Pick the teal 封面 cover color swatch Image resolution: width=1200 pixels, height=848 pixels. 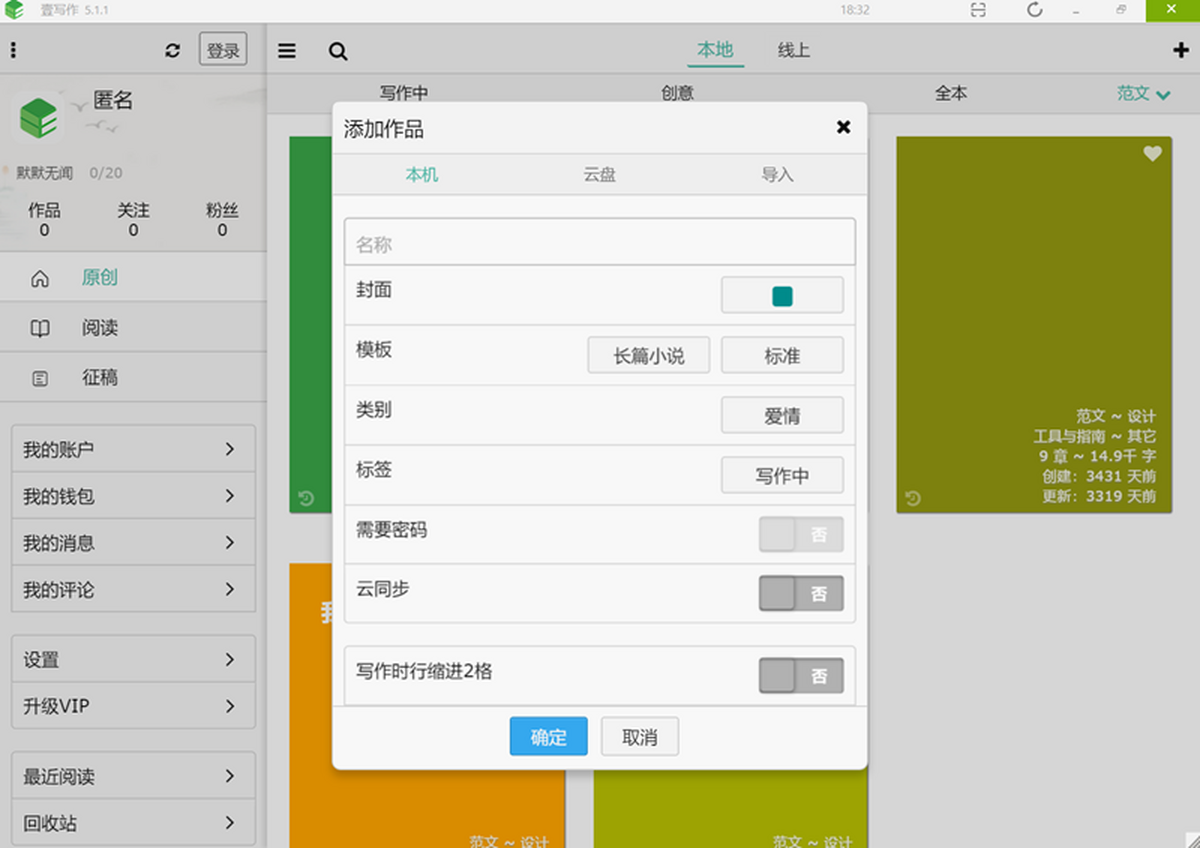782,296
